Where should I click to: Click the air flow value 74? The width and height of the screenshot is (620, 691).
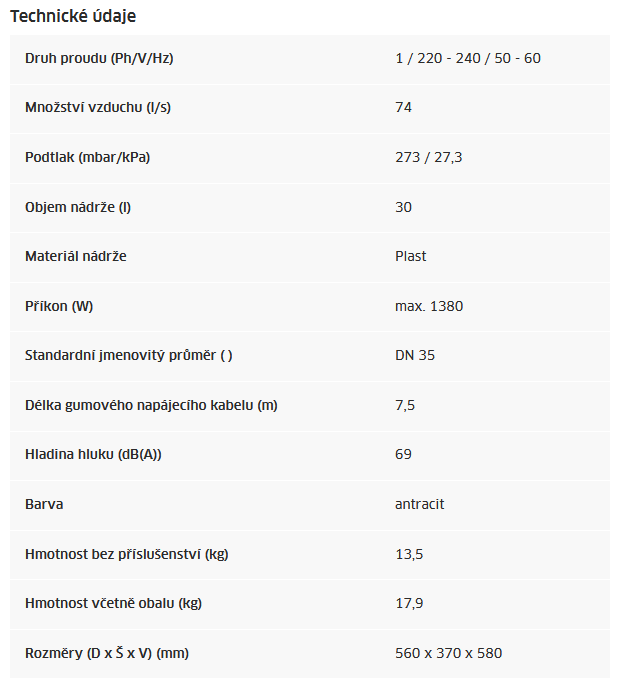(403, 108)
